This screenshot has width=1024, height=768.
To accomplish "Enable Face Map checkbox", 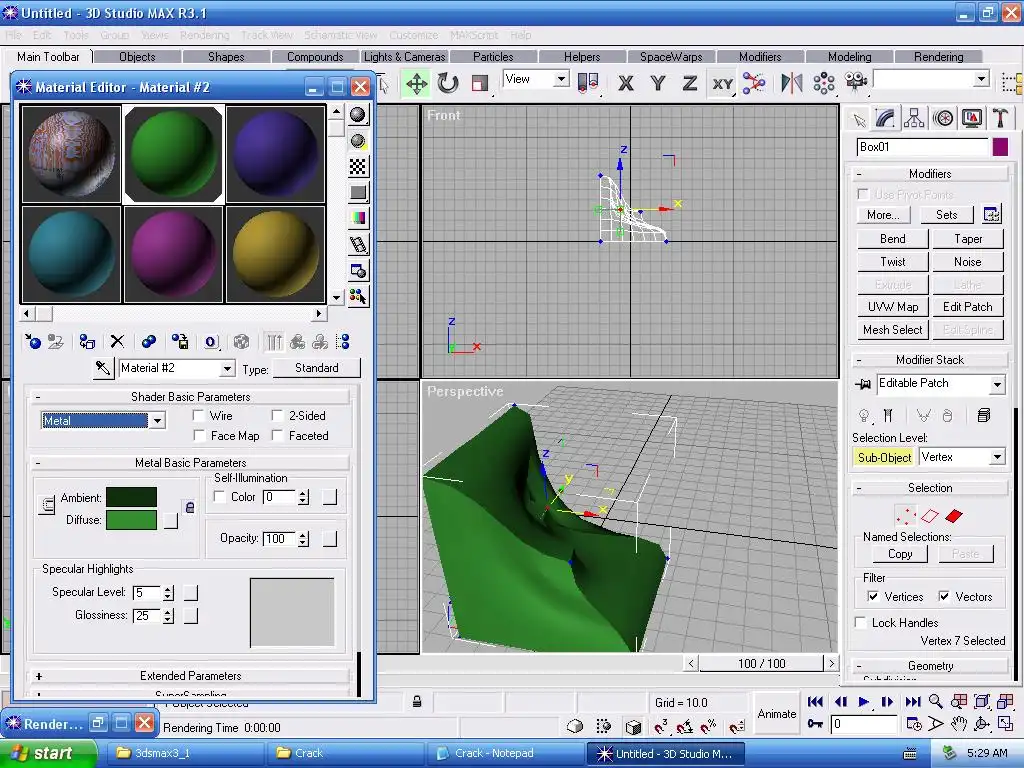I will click(x=199, y=436).
